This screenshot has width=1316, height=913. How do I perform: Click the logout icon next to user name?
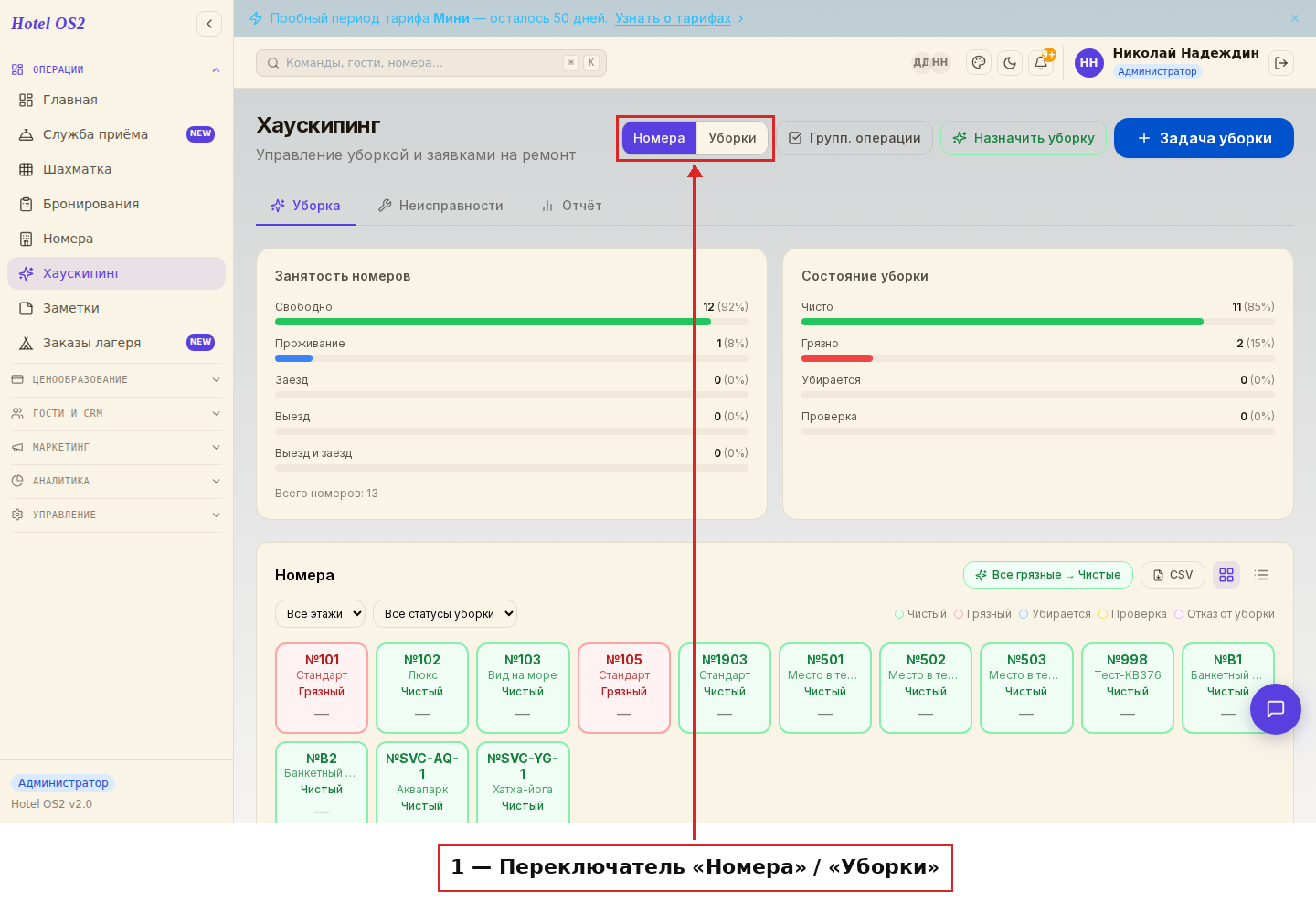(1281, 63)
